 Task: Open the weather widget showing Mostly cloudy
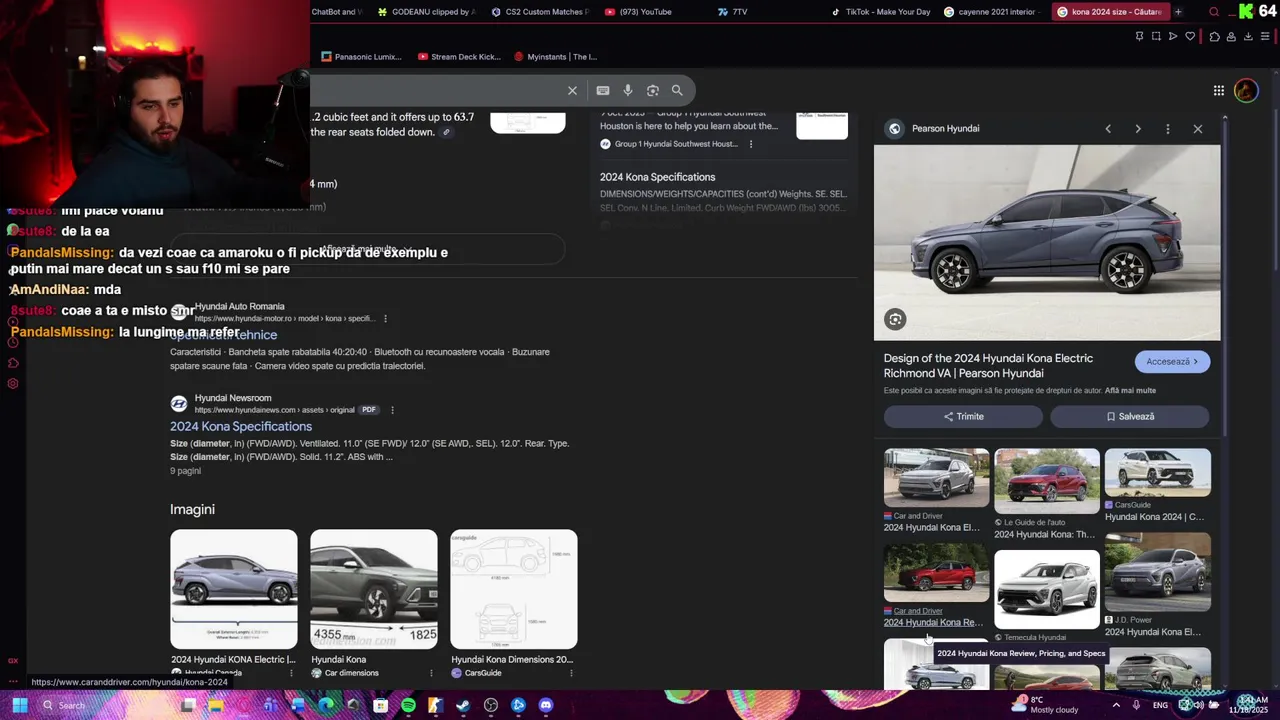tap(1045, 705)
